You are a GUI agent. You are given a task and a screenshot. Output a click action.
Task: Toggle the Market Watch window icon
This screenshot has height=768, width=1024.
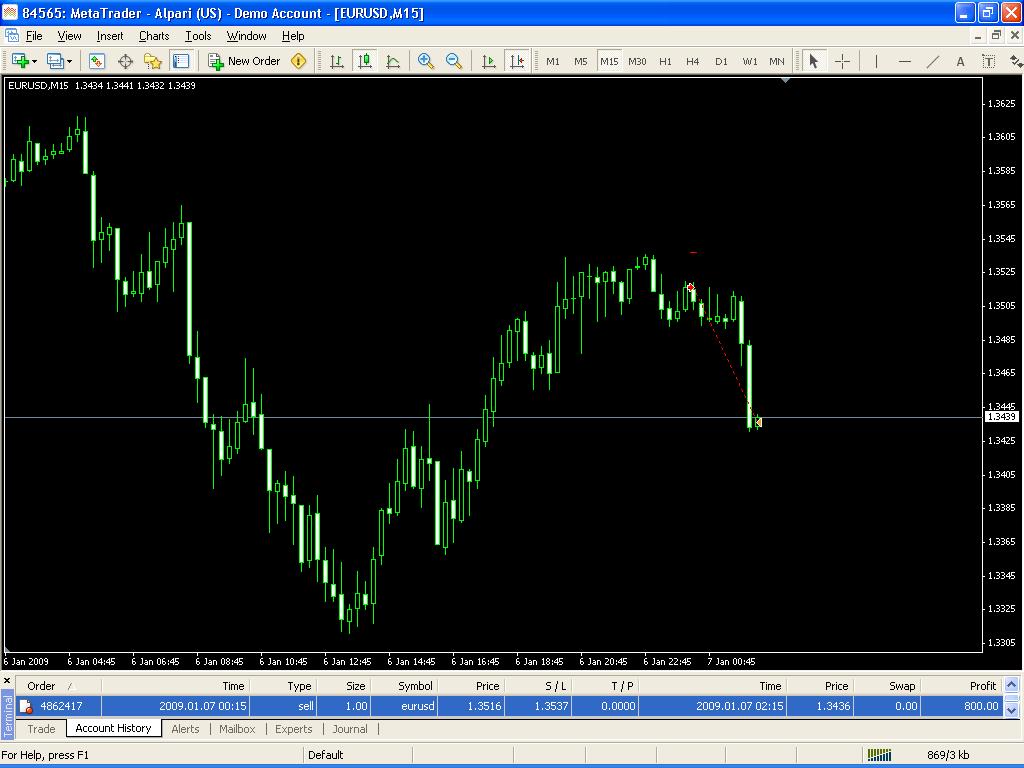(97, 61)
